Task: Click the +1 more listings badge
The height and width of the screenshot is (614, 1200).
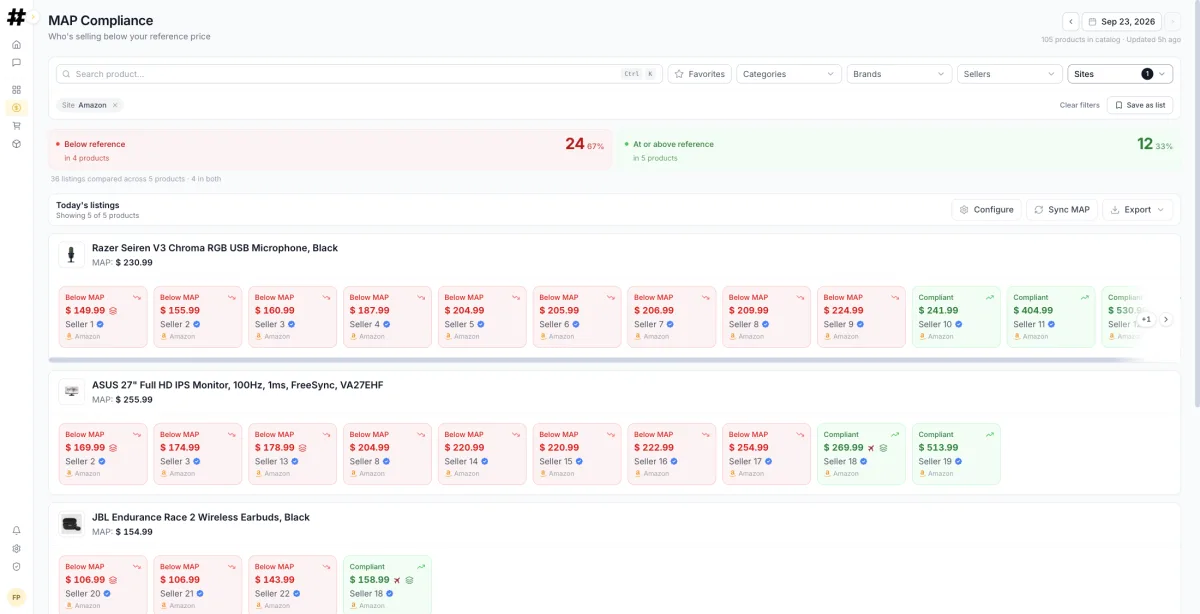Action: point(1147,320)
